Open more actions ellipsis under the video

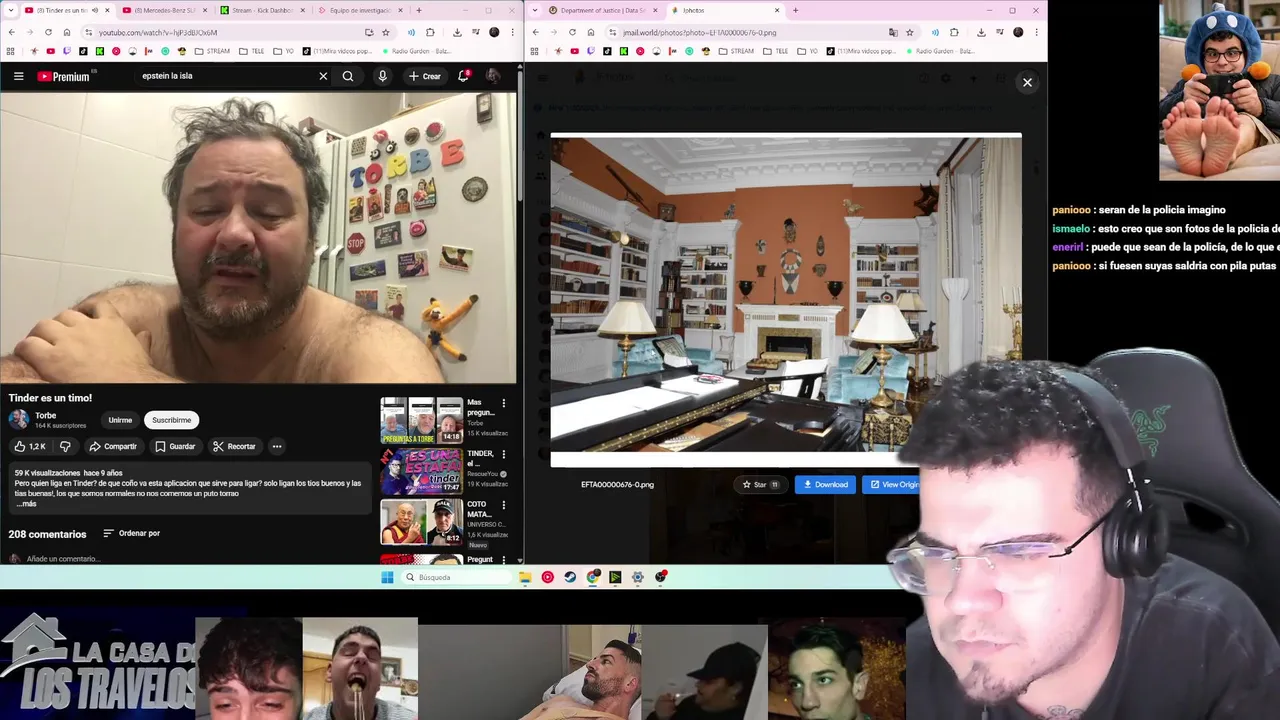(x=277, y=446)
